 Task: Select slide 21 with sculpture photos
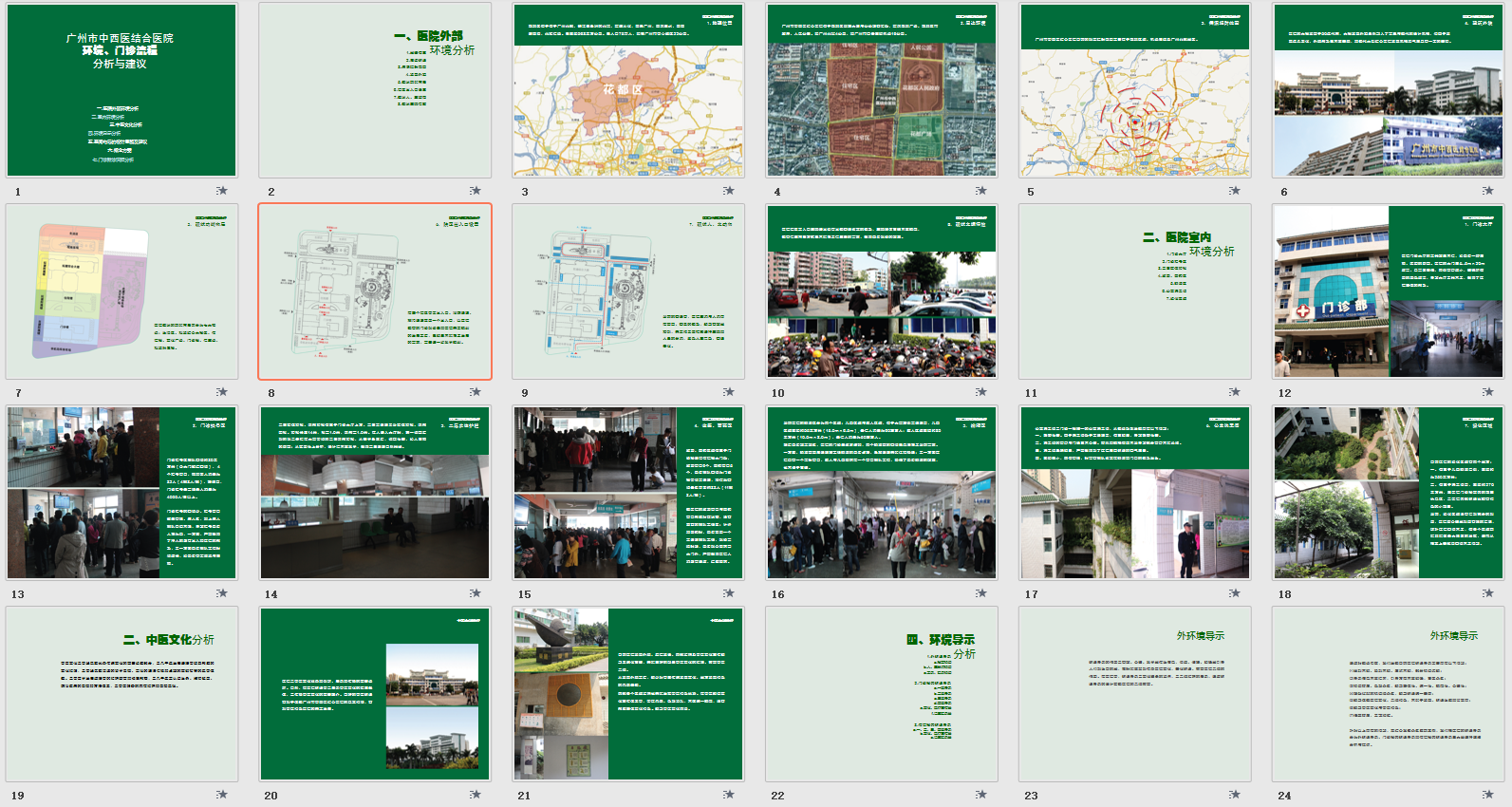tap(628, 694)
